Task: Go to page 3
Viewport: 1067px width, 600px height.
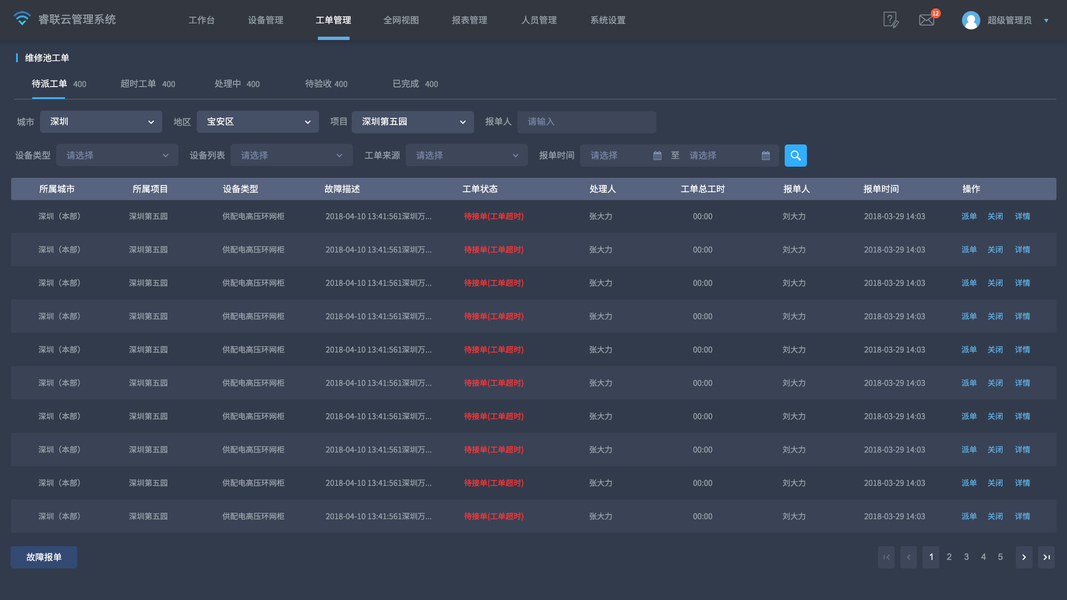Action: (x=966, y=557)
